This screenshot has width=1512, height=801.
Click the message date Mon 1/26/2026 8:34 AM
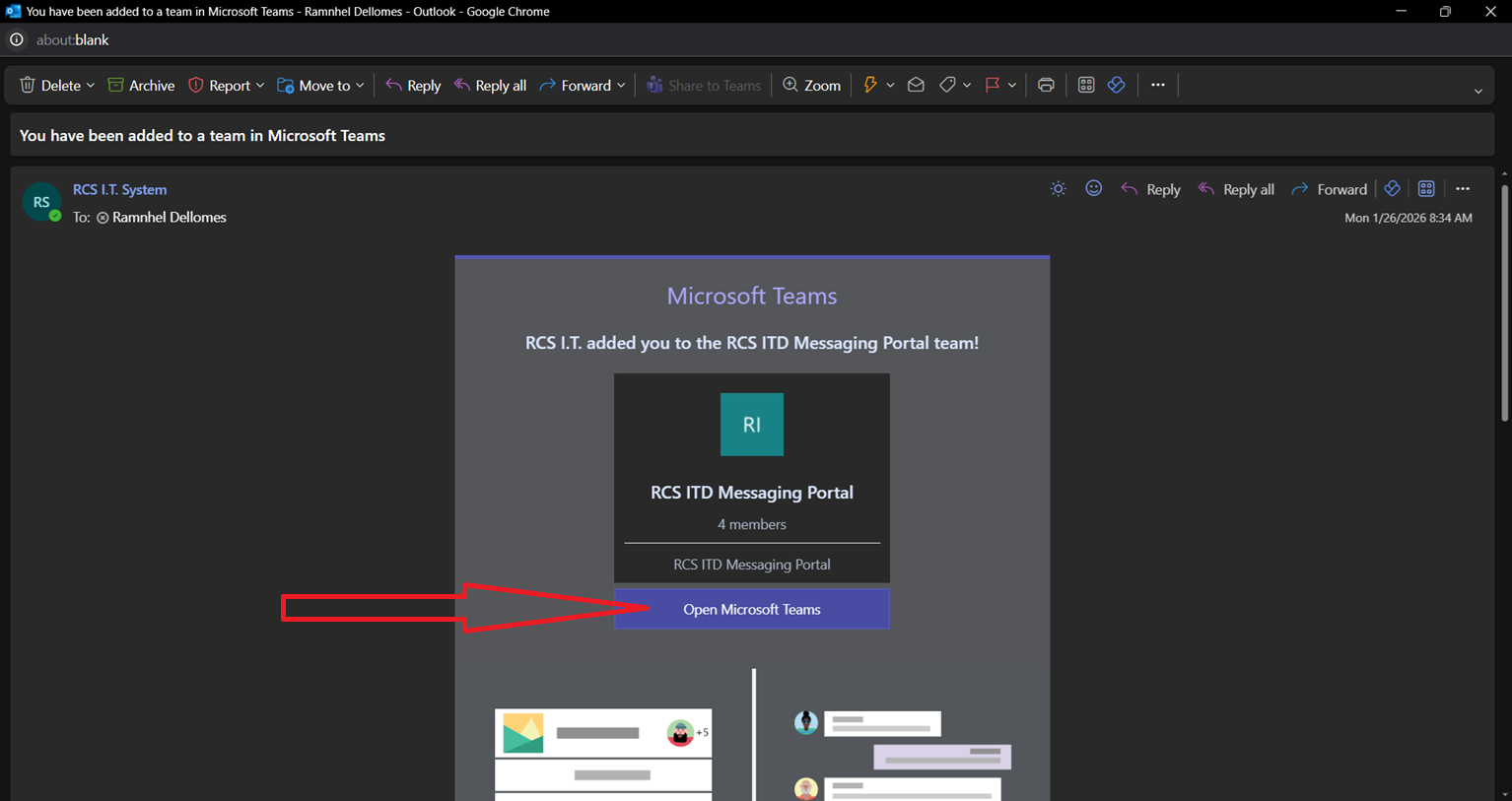1409,218
